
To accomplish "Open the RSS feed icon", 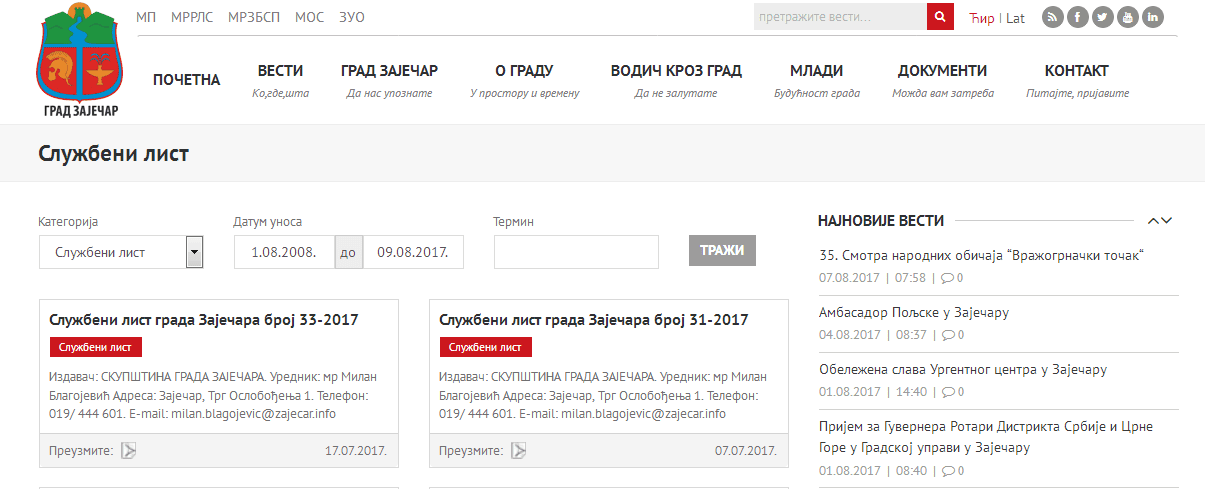I will click(1053, 17).
